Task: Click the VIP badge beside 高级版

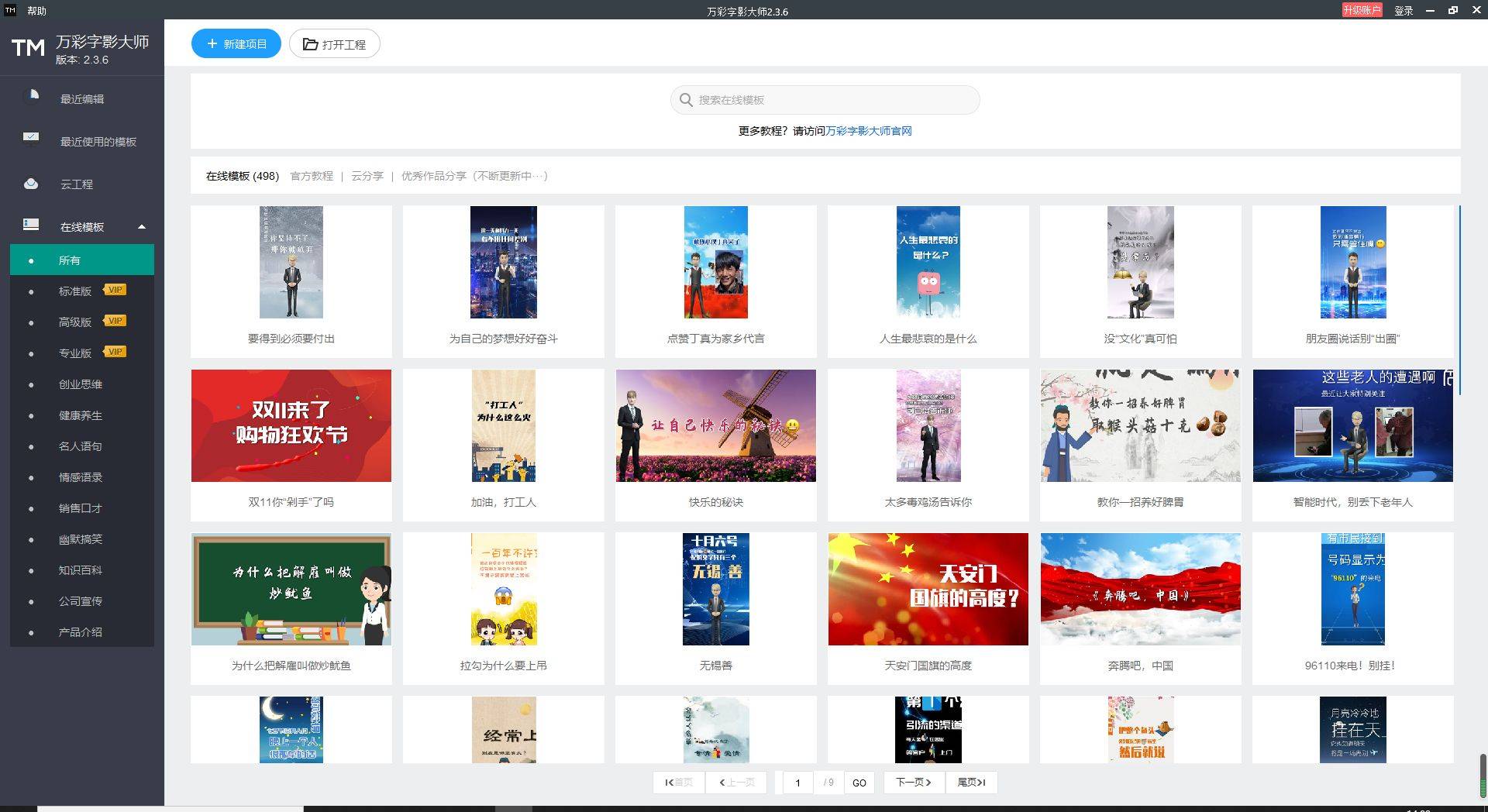Action: click(x=115, y=321)
